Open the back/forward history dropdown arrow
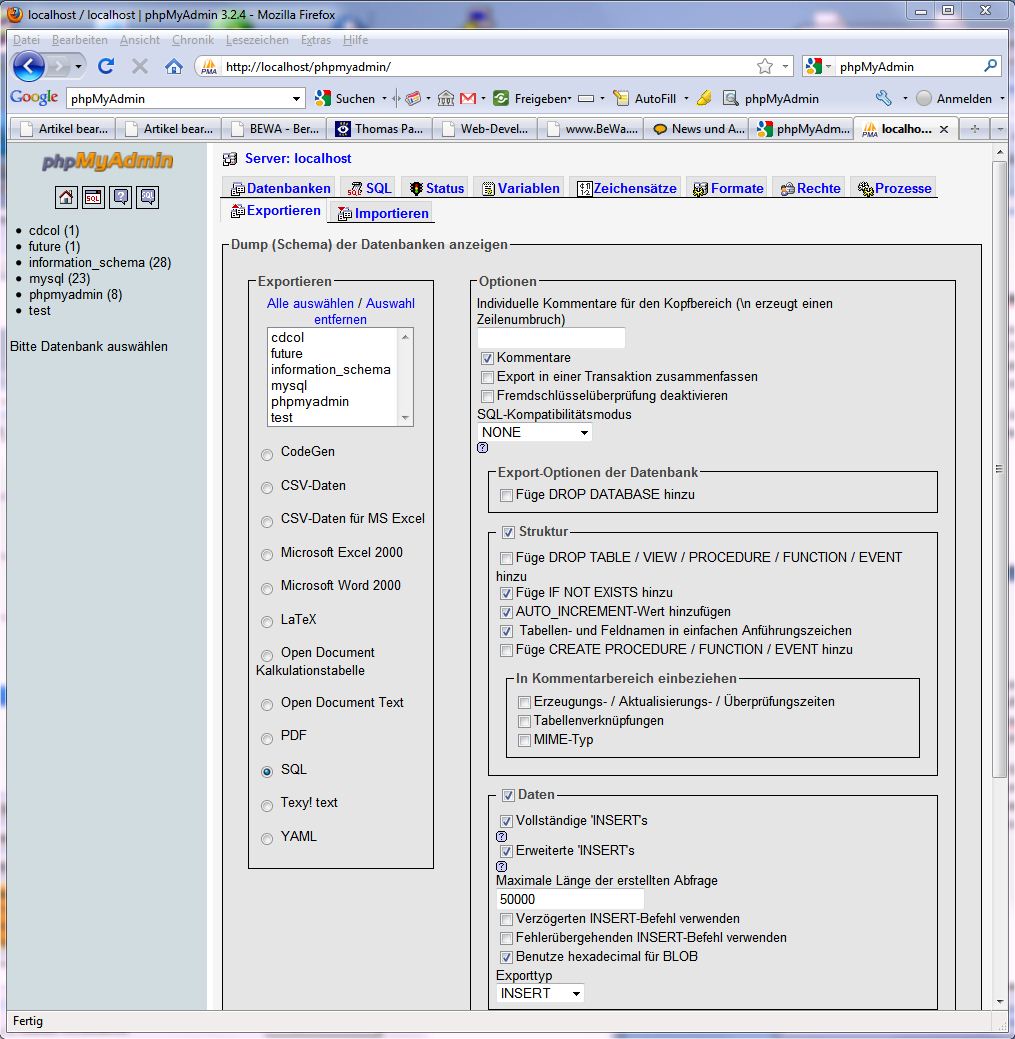 [x=78, y=66]
